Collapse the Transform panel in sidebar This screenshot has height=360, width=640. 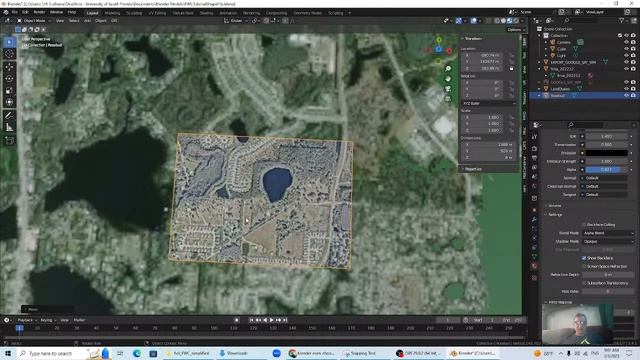pyautogui.click(x=473, y=39)
